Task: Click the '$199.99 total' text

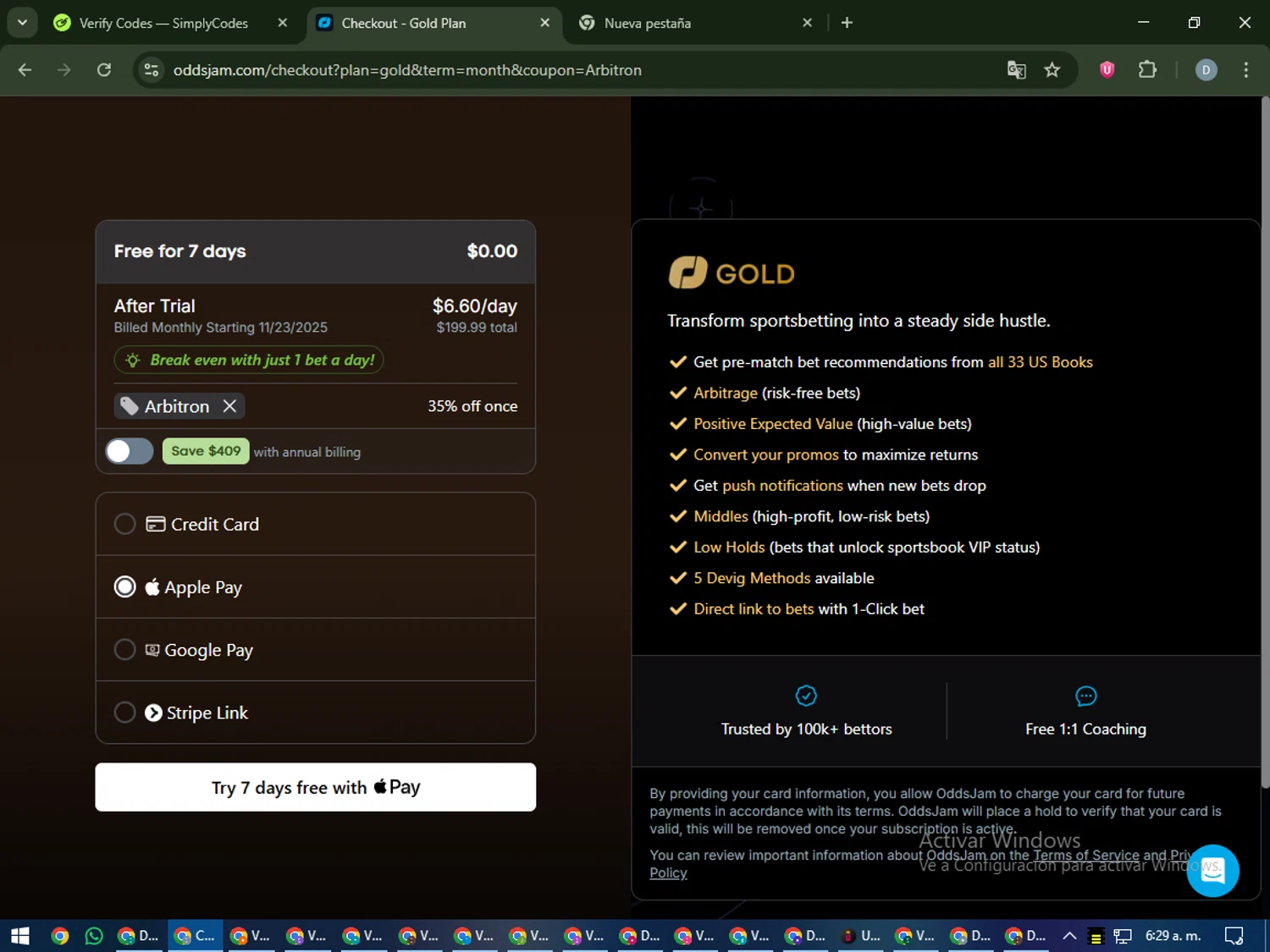Action: (x=477, y=327)
